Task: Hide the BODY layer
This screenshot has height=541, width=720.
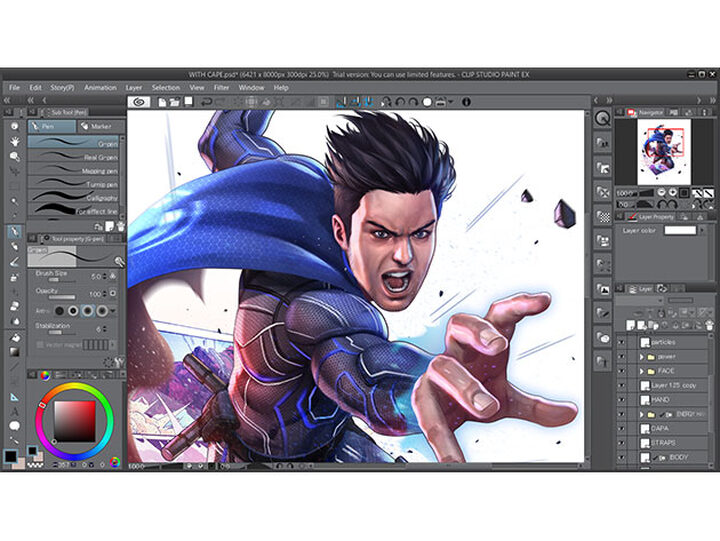Action: tap(621, 457)
